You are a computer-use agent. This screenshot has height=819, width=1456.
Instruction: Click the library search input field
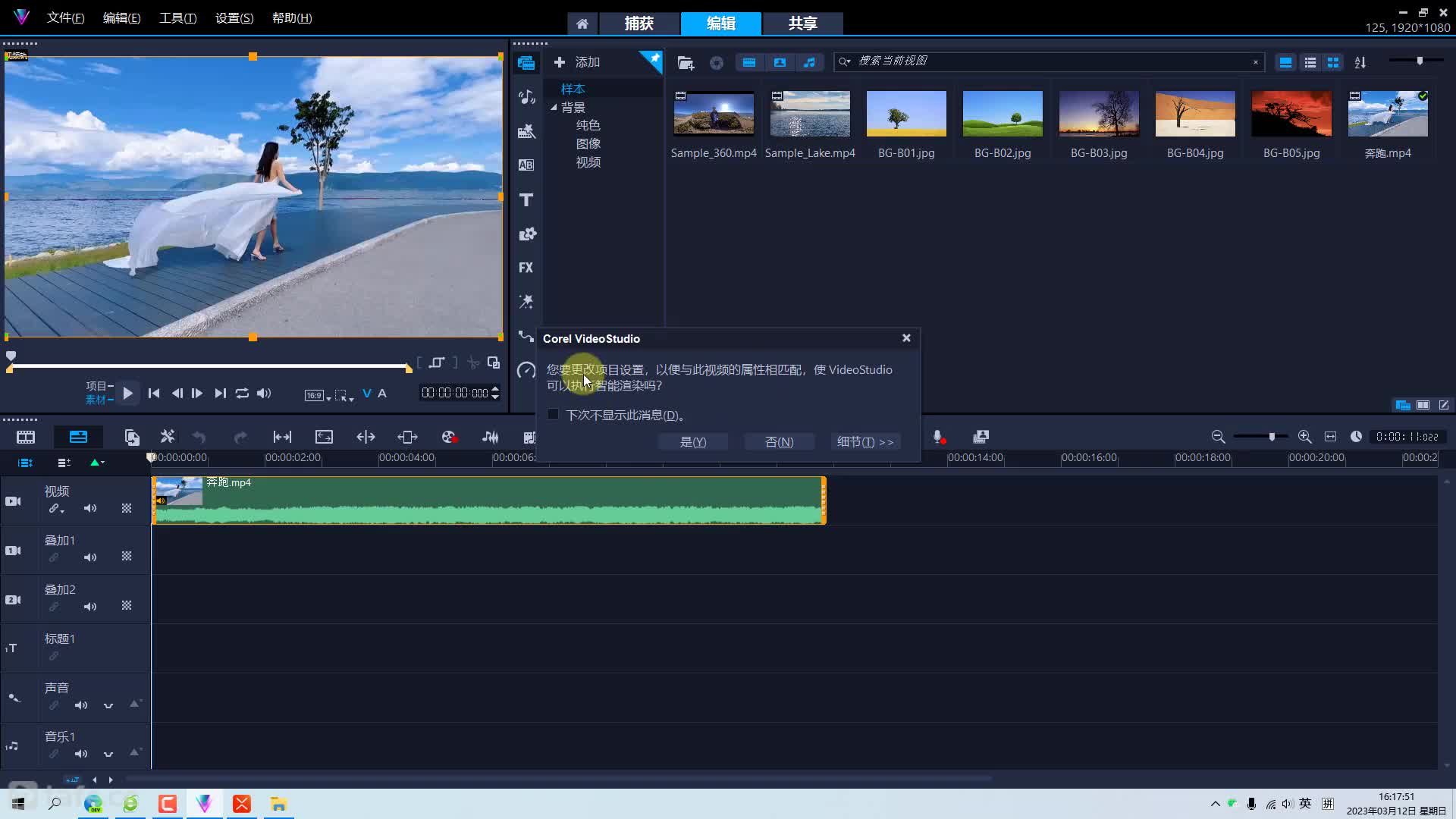pos(1050,61)
